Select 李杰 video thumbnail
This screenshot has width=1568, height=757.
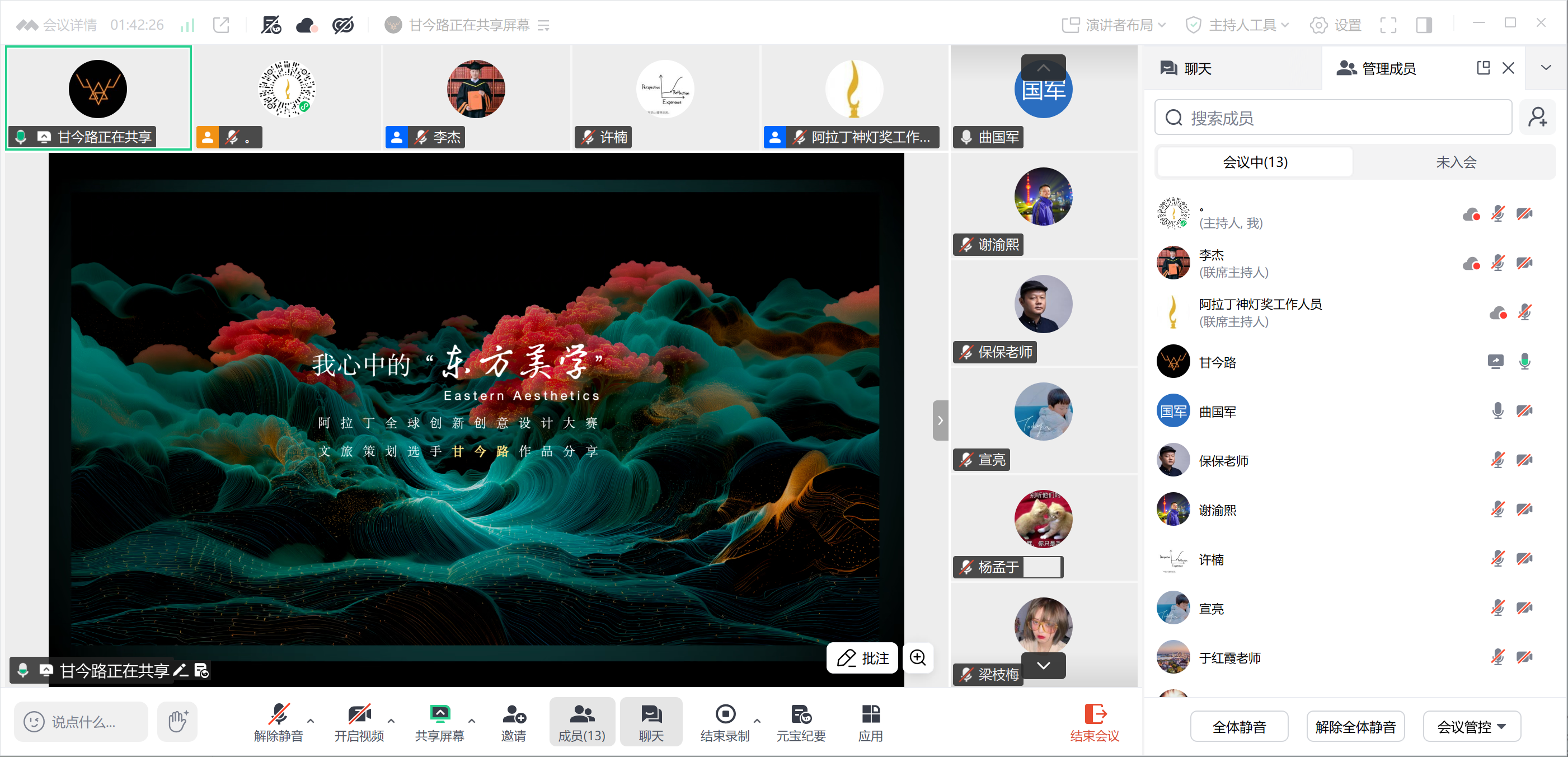click(x=476, y=97)
